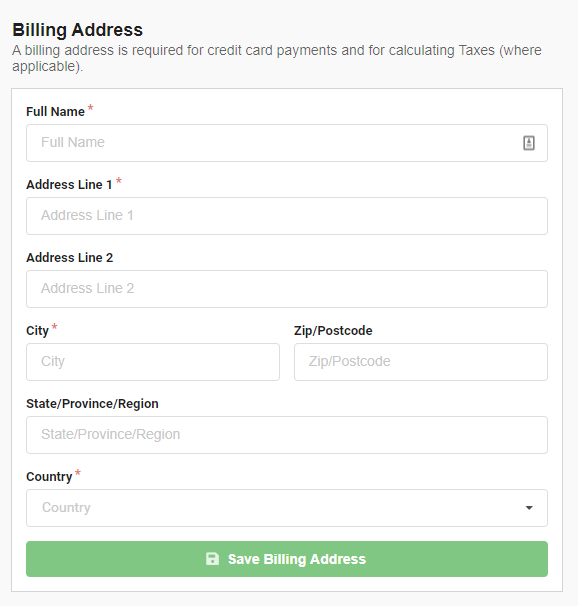The width and height of the screenshot is (578, 606).
Task: Click the floppy disk icon on Save button
Action: 212,559
